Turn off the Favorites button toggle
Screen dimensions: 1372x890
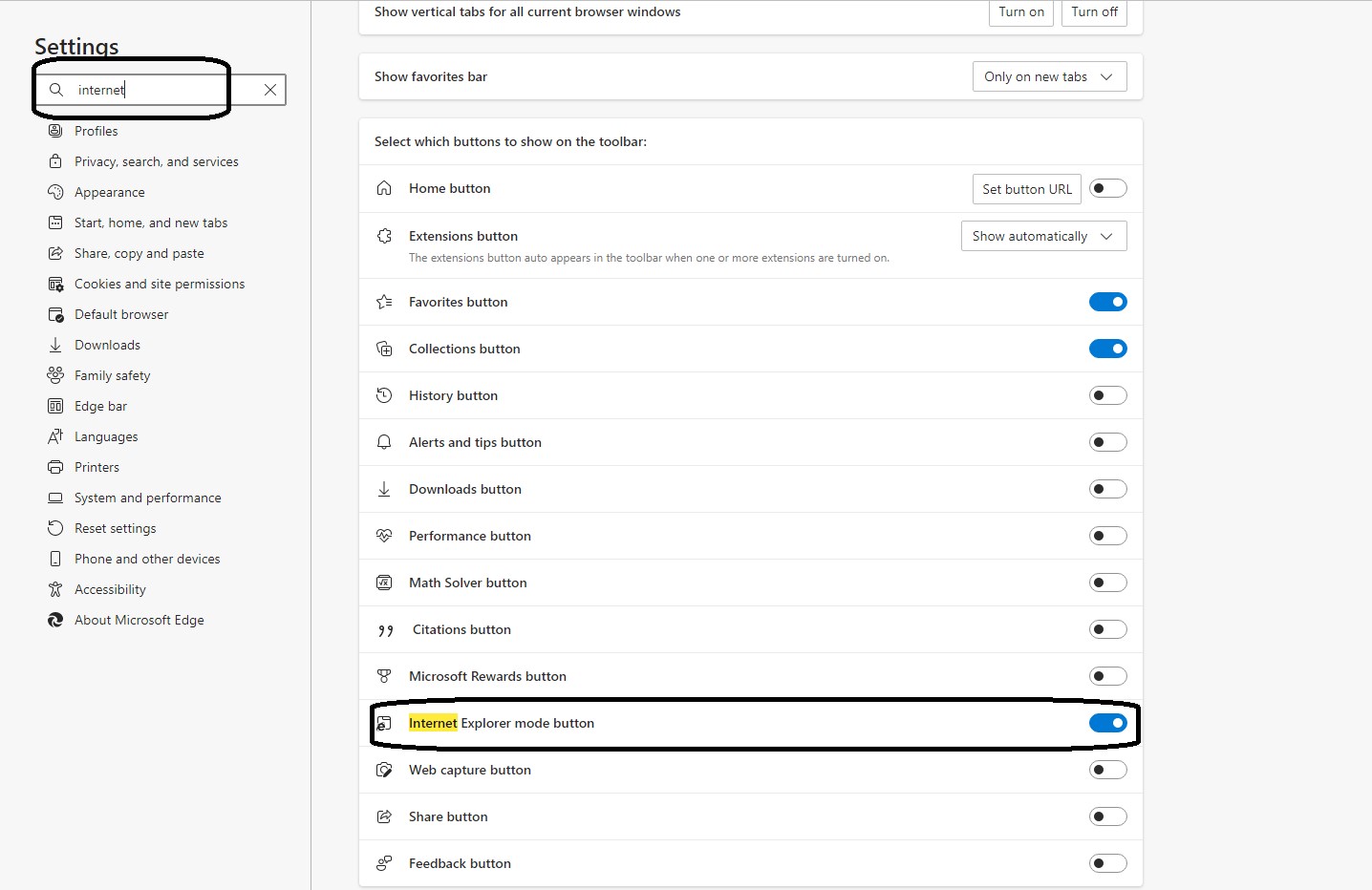click(1107, 302)
